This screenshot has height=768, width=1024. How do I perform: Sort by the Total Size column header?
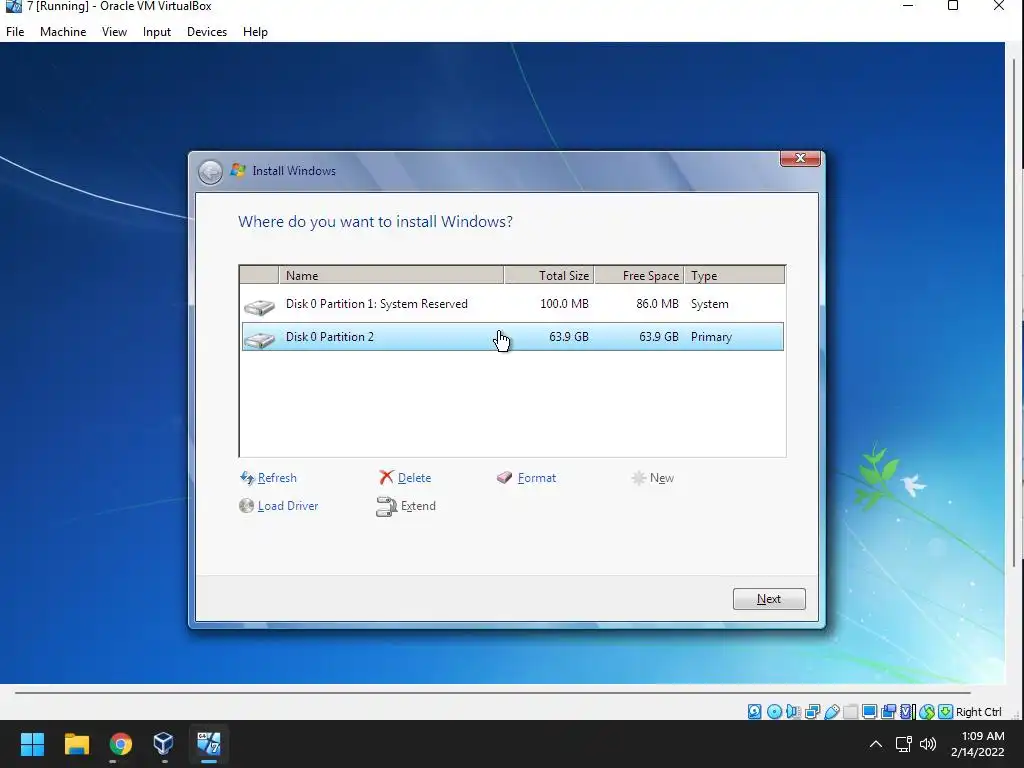click(x=549, y=276)
